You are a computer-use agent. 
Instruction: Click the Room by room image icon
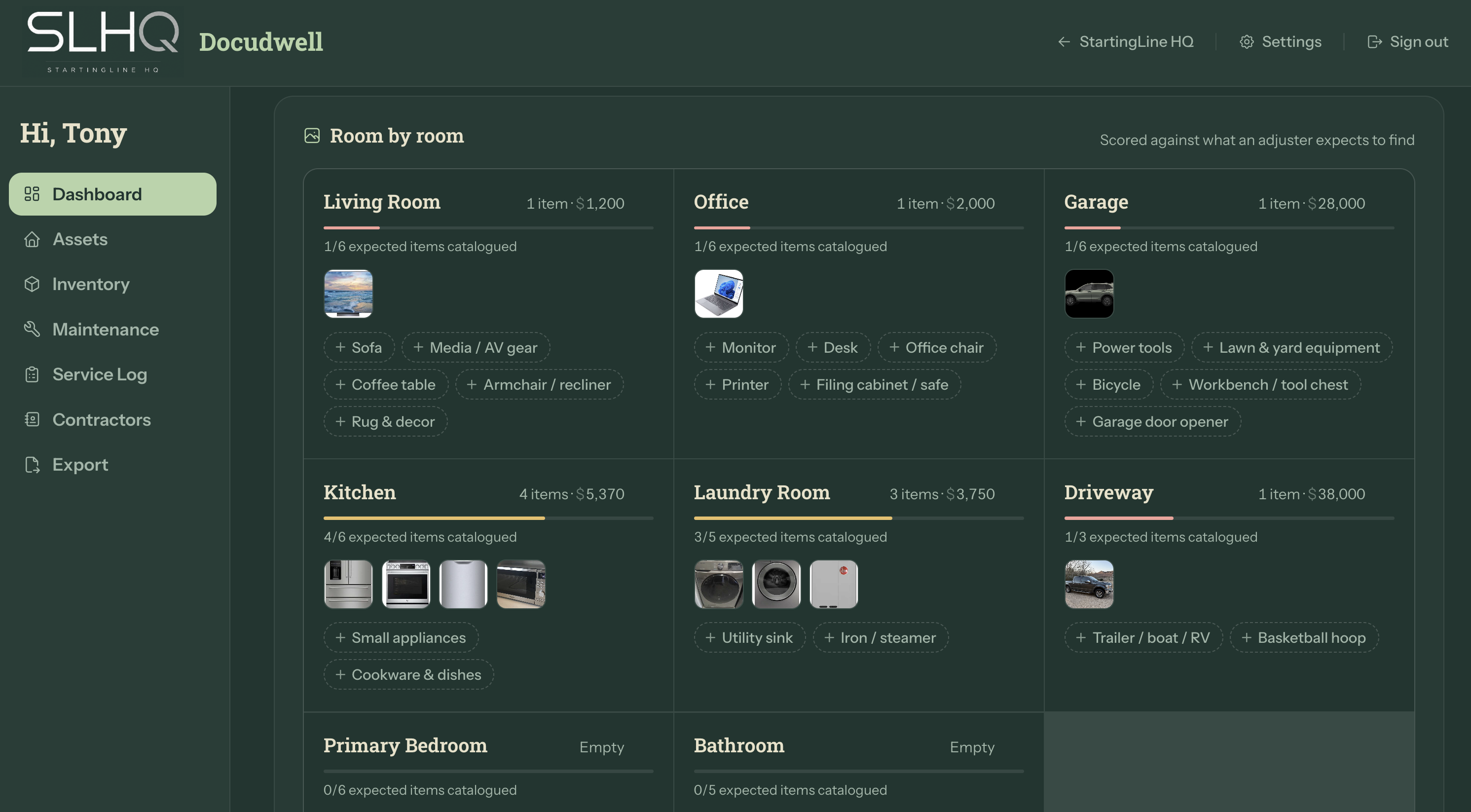click(x=312, y=135)
